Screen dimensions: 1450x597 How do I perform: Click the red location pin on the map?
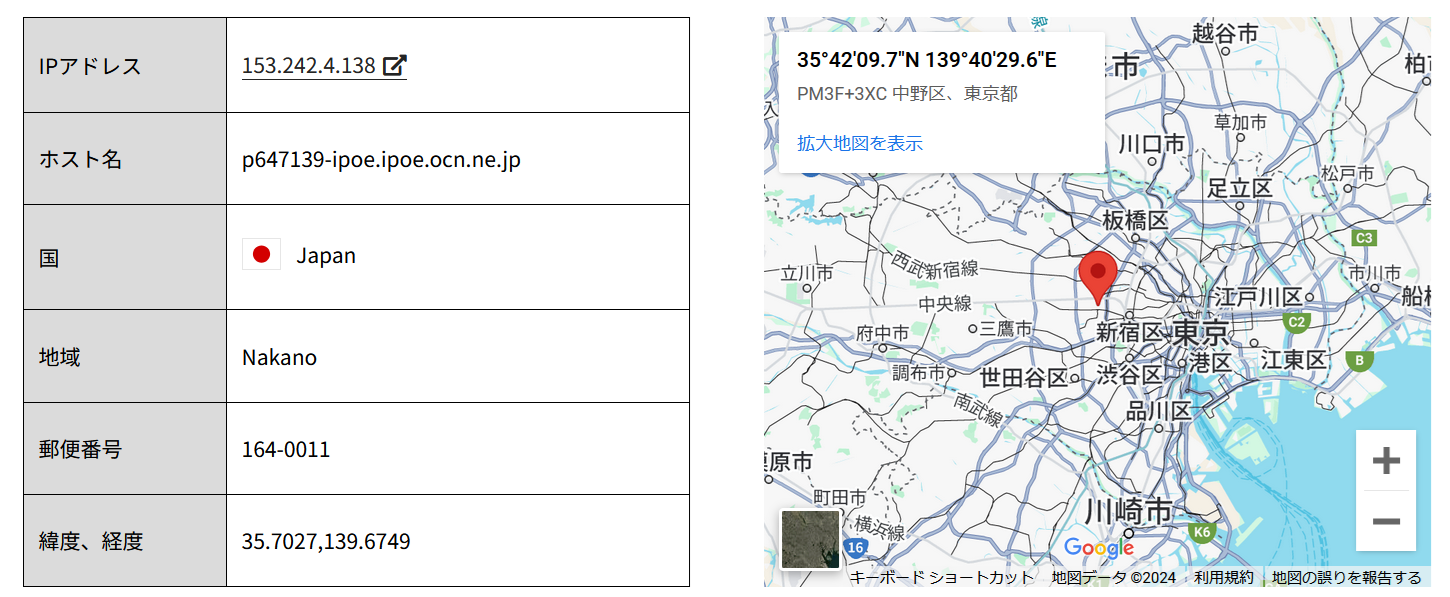1098,278
